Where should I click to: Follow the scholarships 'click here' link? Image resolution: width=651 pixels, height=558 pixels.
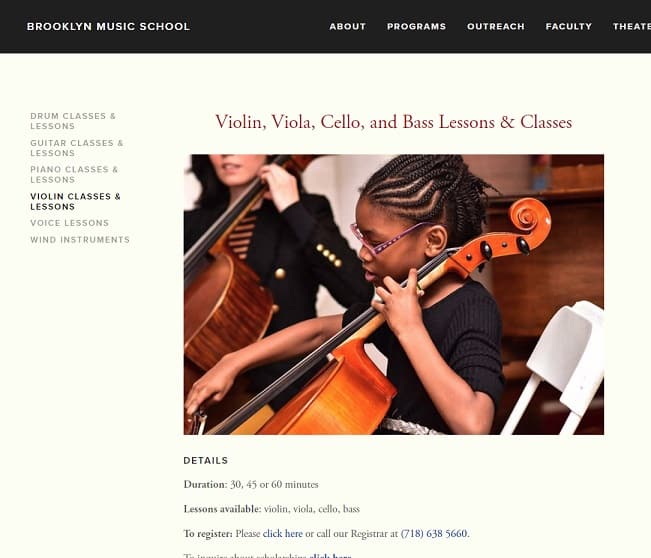coord(330,555)
